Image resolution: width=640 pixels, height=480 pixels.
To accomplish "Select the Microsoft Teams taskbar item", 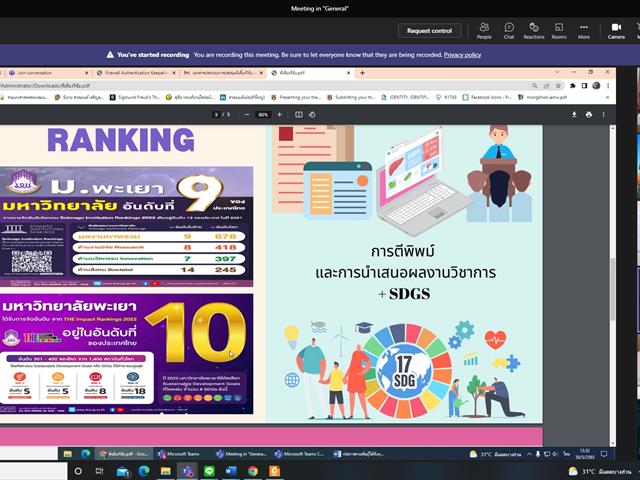I will (179, 453).
